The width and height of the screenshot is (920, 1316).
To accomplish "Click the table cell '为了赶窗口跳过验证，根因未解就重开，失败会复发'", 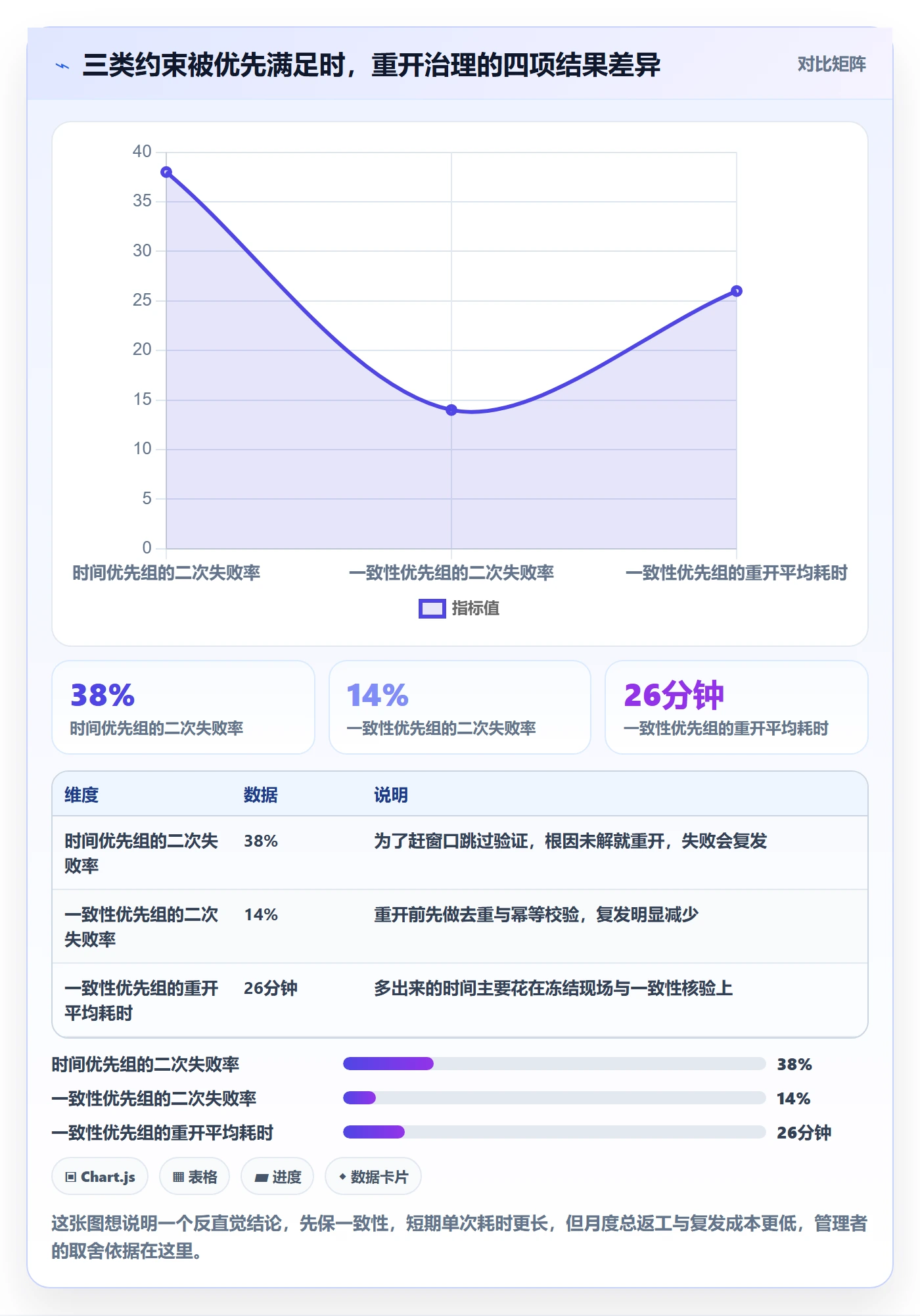I will pyautogui.click(x=570, y=841).
